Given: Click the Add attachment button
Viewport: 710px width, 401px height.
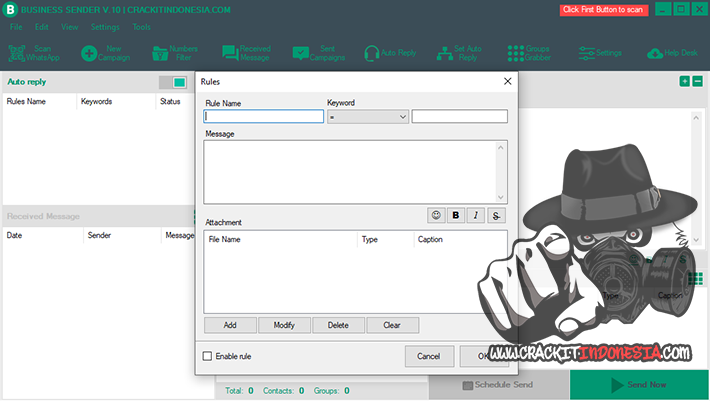Looking at the screenshot, I should click(230, 325).
